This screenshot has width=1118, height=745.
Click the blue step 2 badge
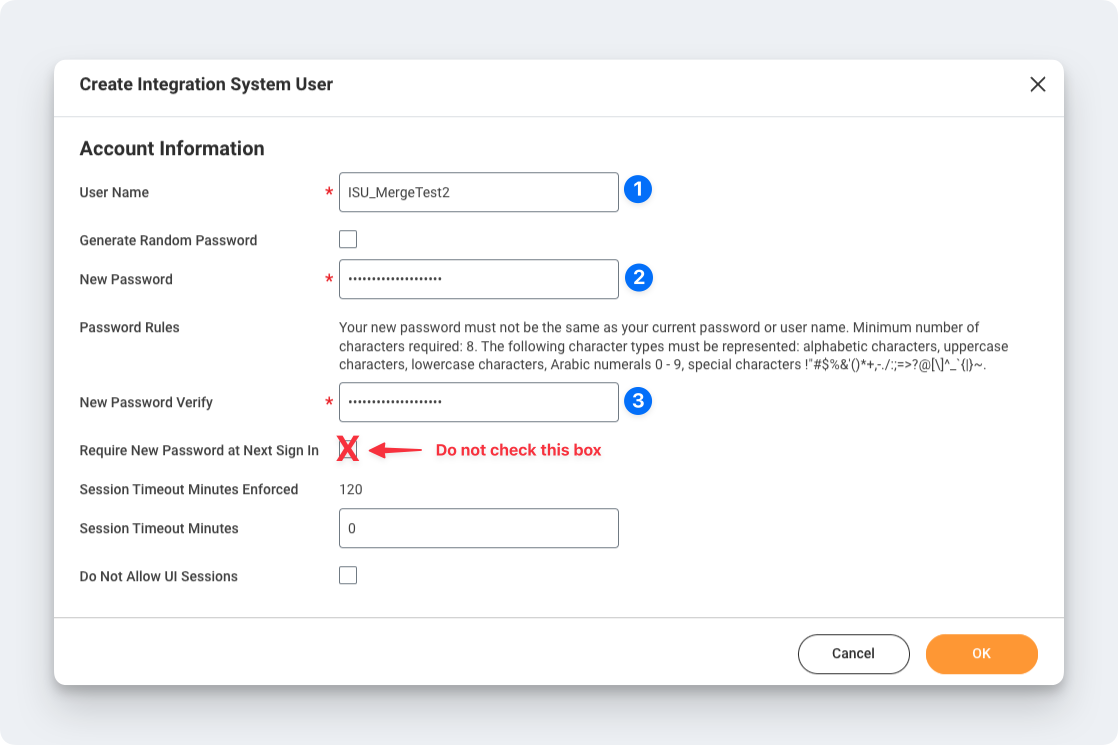(639, 278)
